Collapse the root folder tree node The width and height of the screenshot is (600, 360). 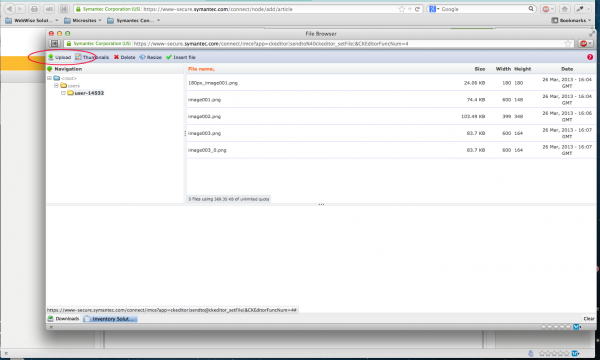pyautogui.click(x=49, y=78)
